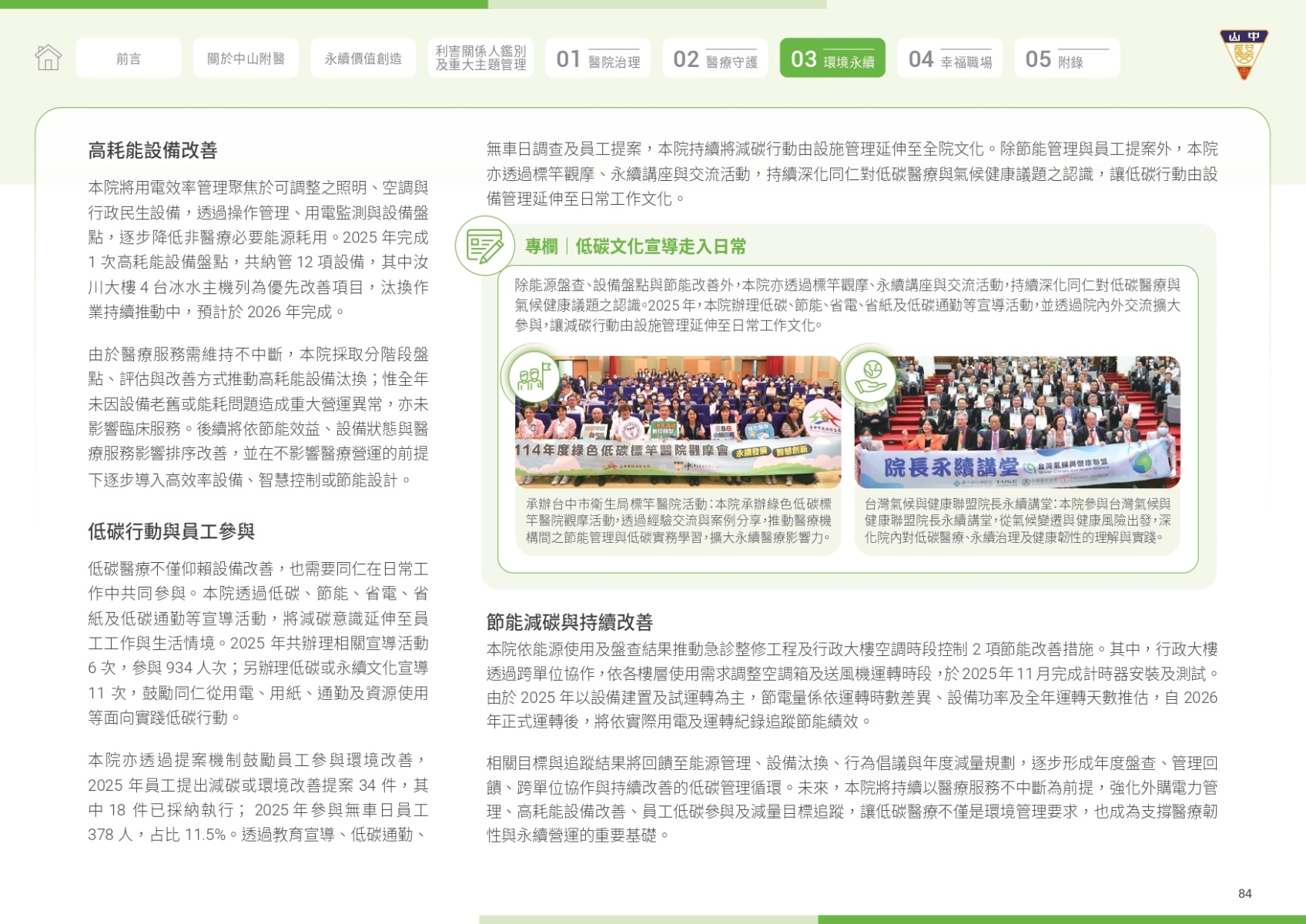Click the hand holding globe icon
1306x924 pixels.
pyautogui.click(x=871, y=377)
